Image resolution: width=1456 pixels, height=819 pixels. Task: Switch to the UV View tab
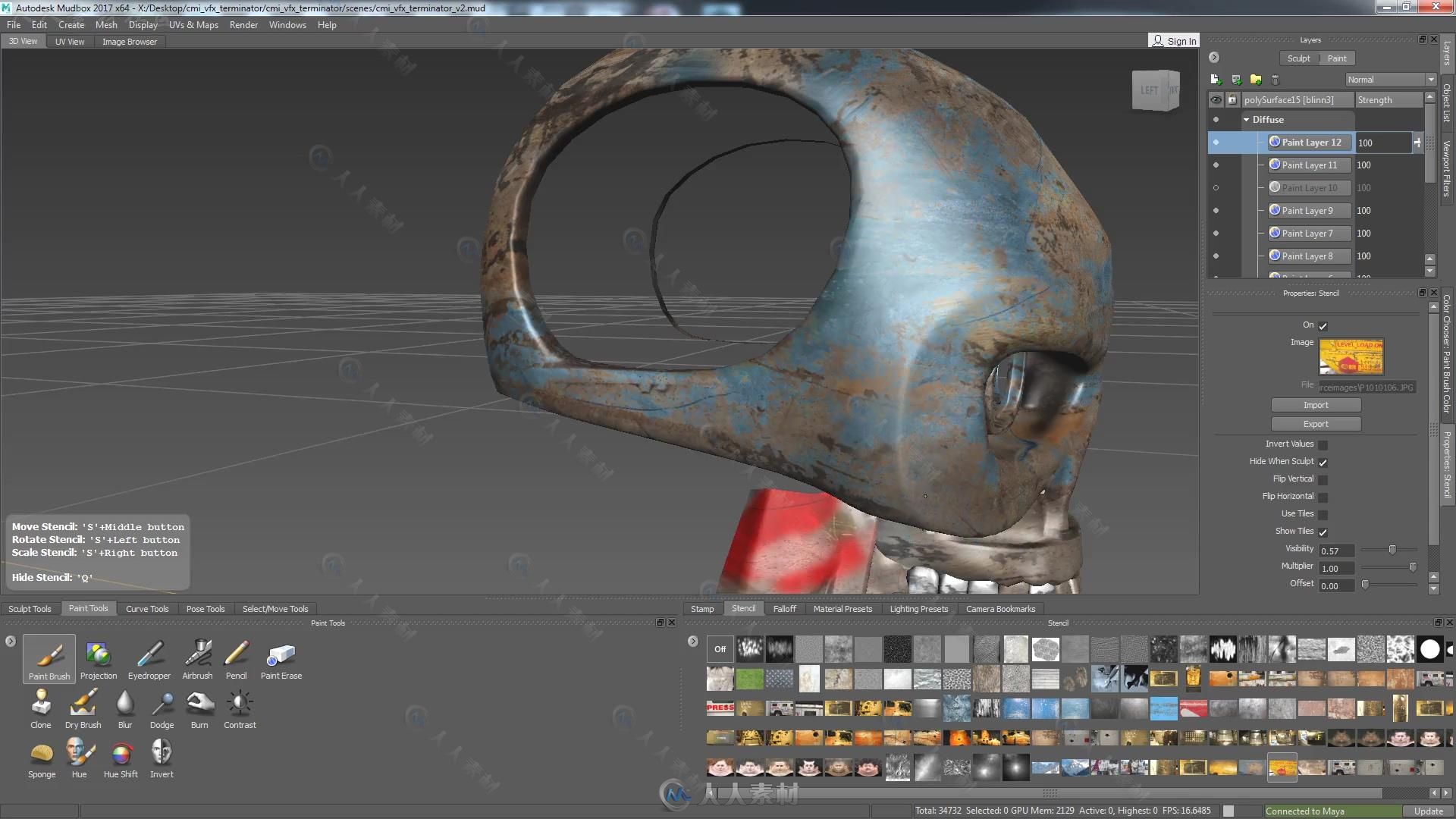70,42
